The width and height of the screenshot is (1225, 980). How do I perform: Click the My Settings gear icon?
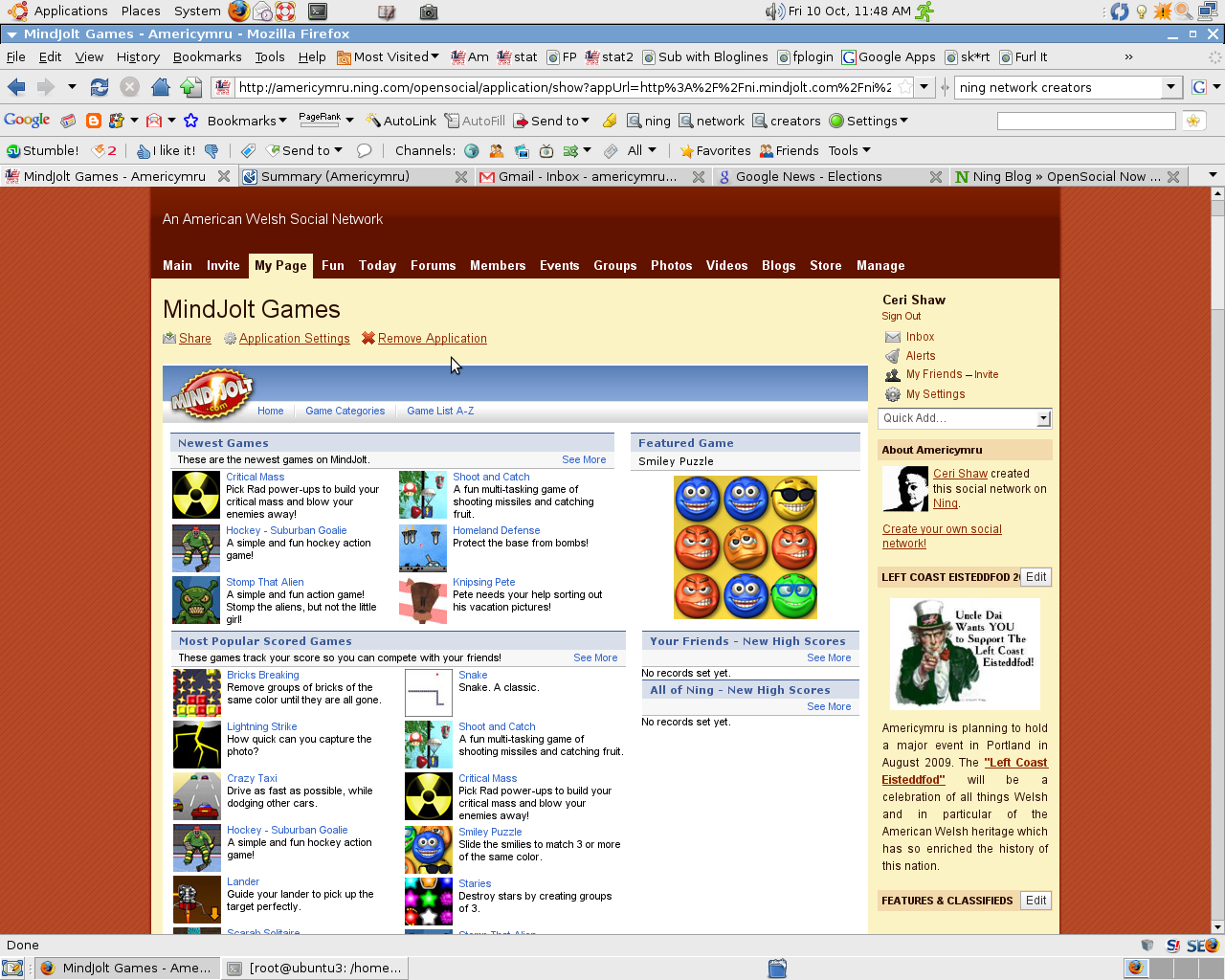click(x=893, y=394)
